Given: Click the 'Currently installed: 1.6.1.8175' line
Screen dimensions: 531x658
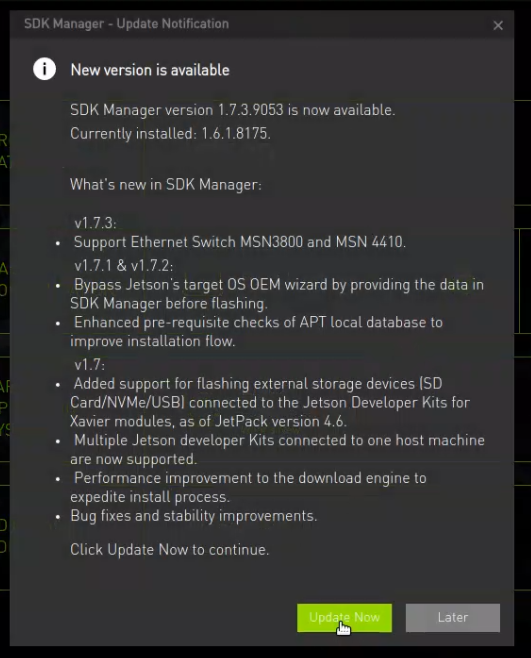Looking at the screenshot, I should pos(170,133).
